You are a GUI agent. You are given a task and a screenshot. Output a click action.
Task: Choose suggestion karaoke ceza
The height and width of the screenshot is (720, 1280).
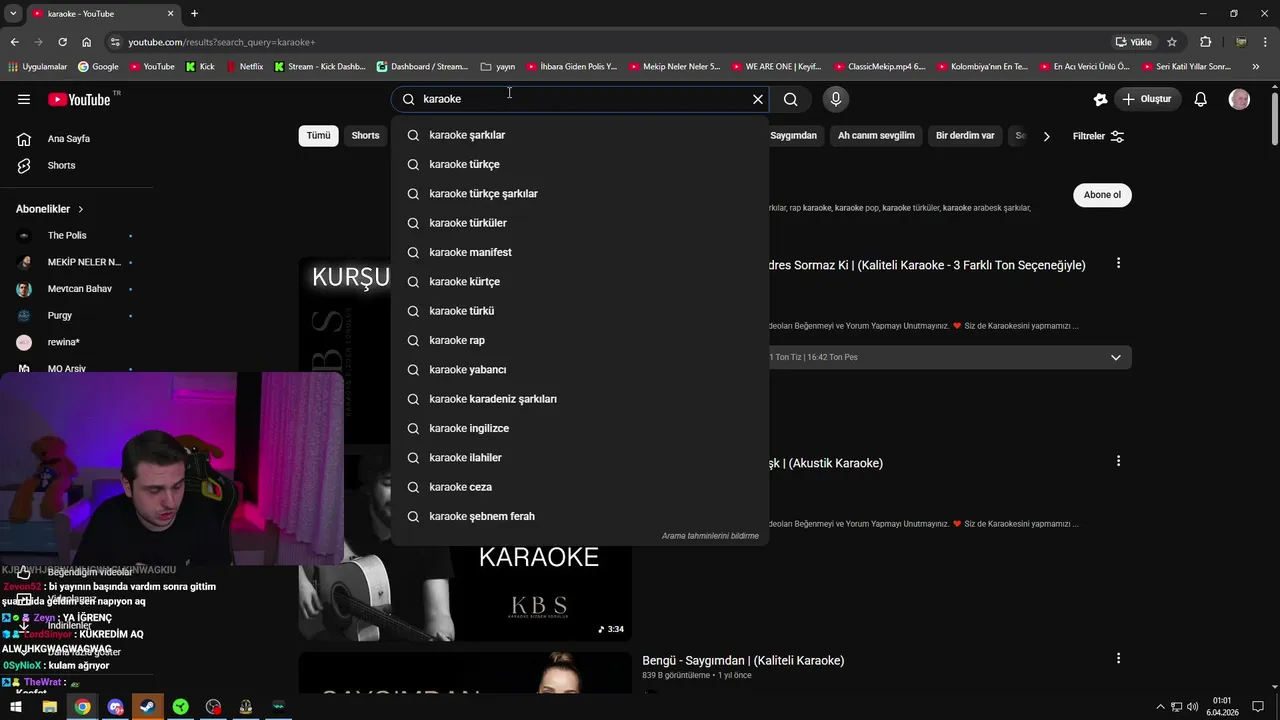(x=580, y=487)
